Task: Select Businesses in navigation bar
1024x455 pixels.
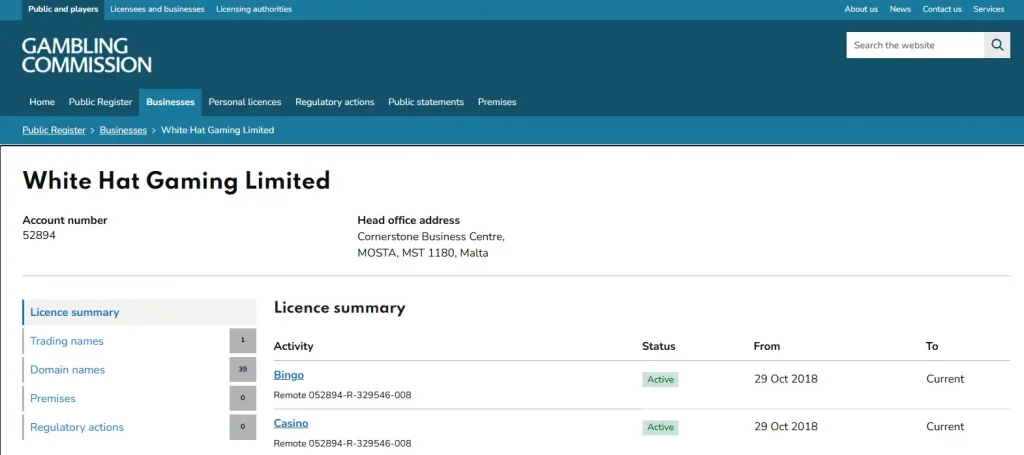Action: pos(170,102)
